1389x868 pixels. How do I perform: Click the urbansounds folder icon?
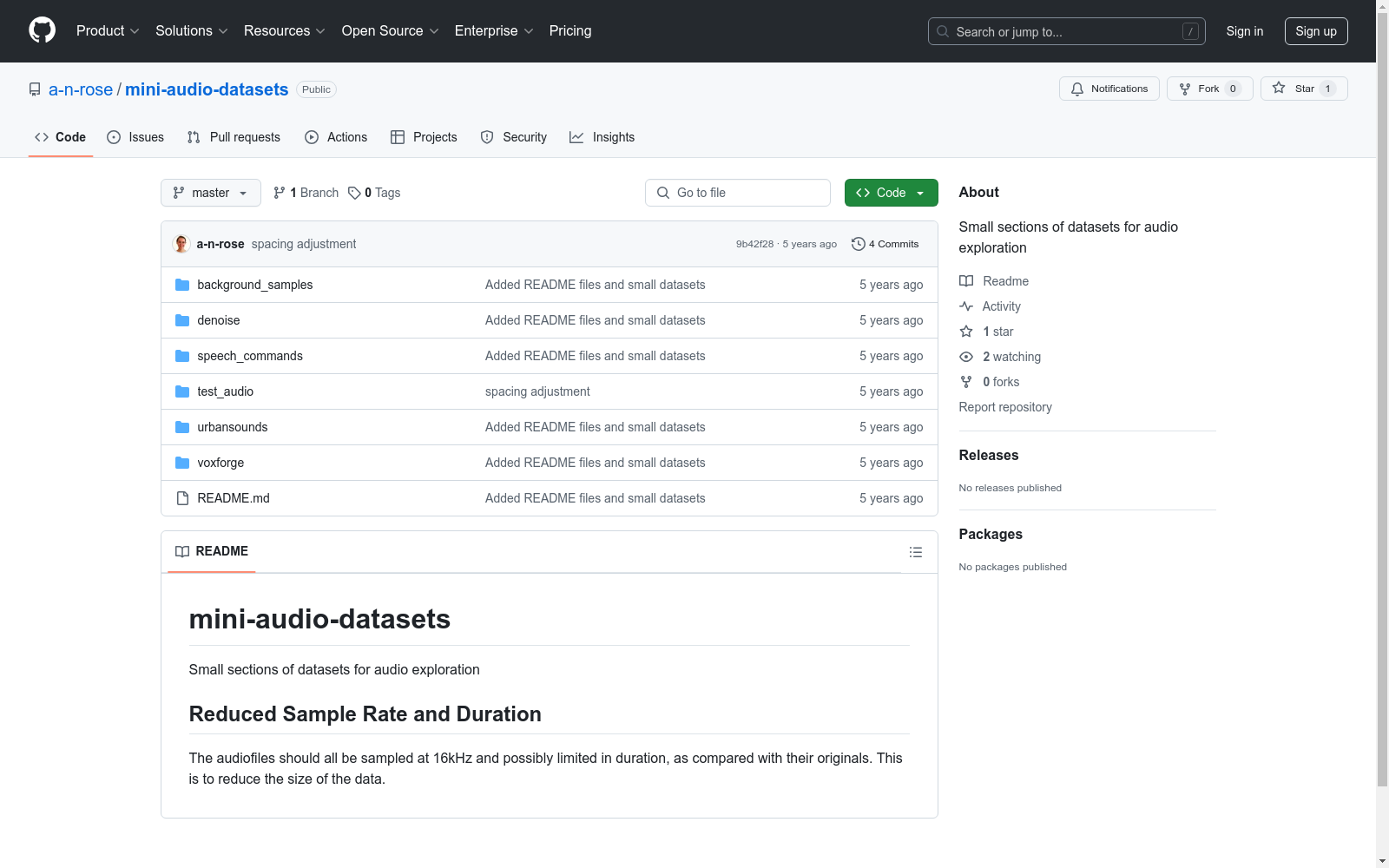tap(182, 427)
